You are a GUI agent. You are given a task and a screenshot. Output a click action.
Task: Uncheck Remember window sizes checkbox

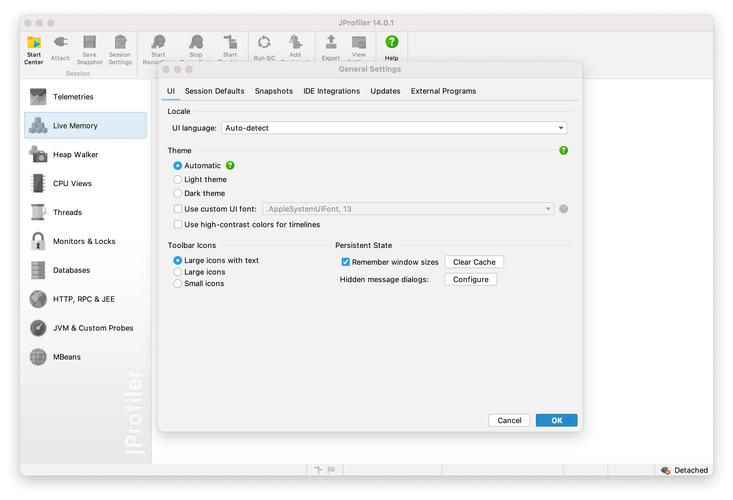[x=345, y=262]
